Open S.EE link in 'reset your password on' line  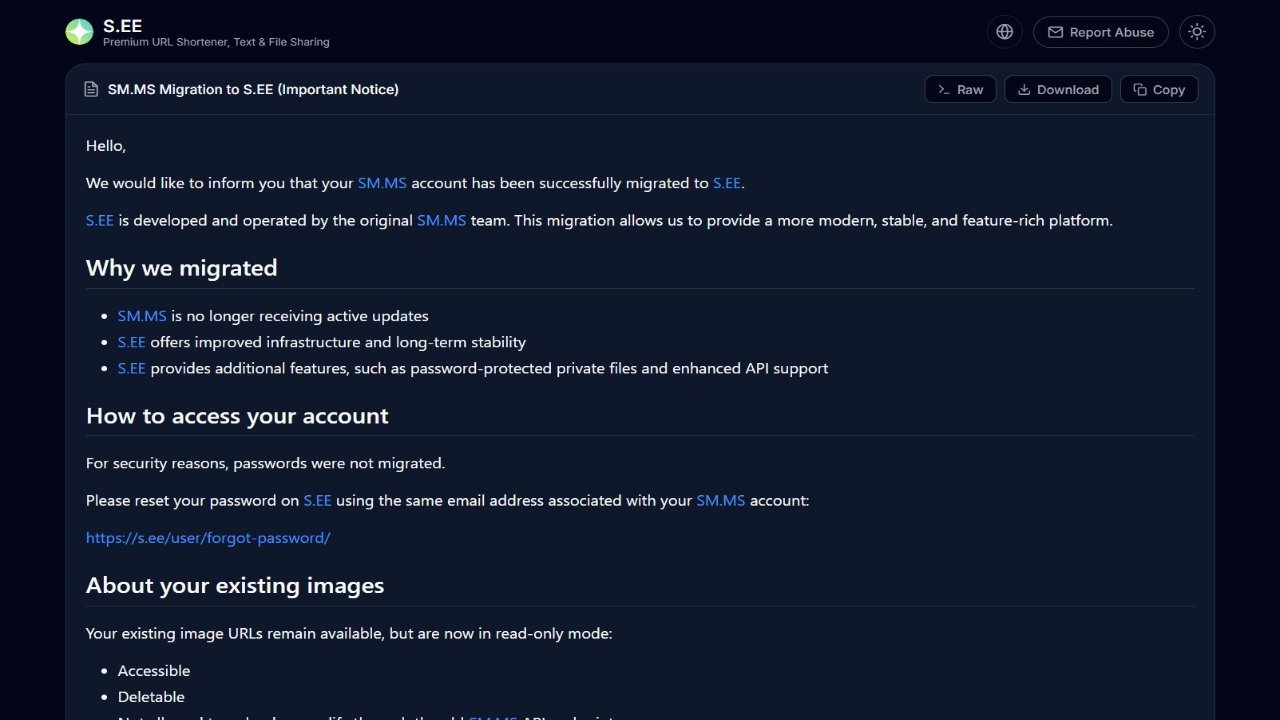coord(318,500)
